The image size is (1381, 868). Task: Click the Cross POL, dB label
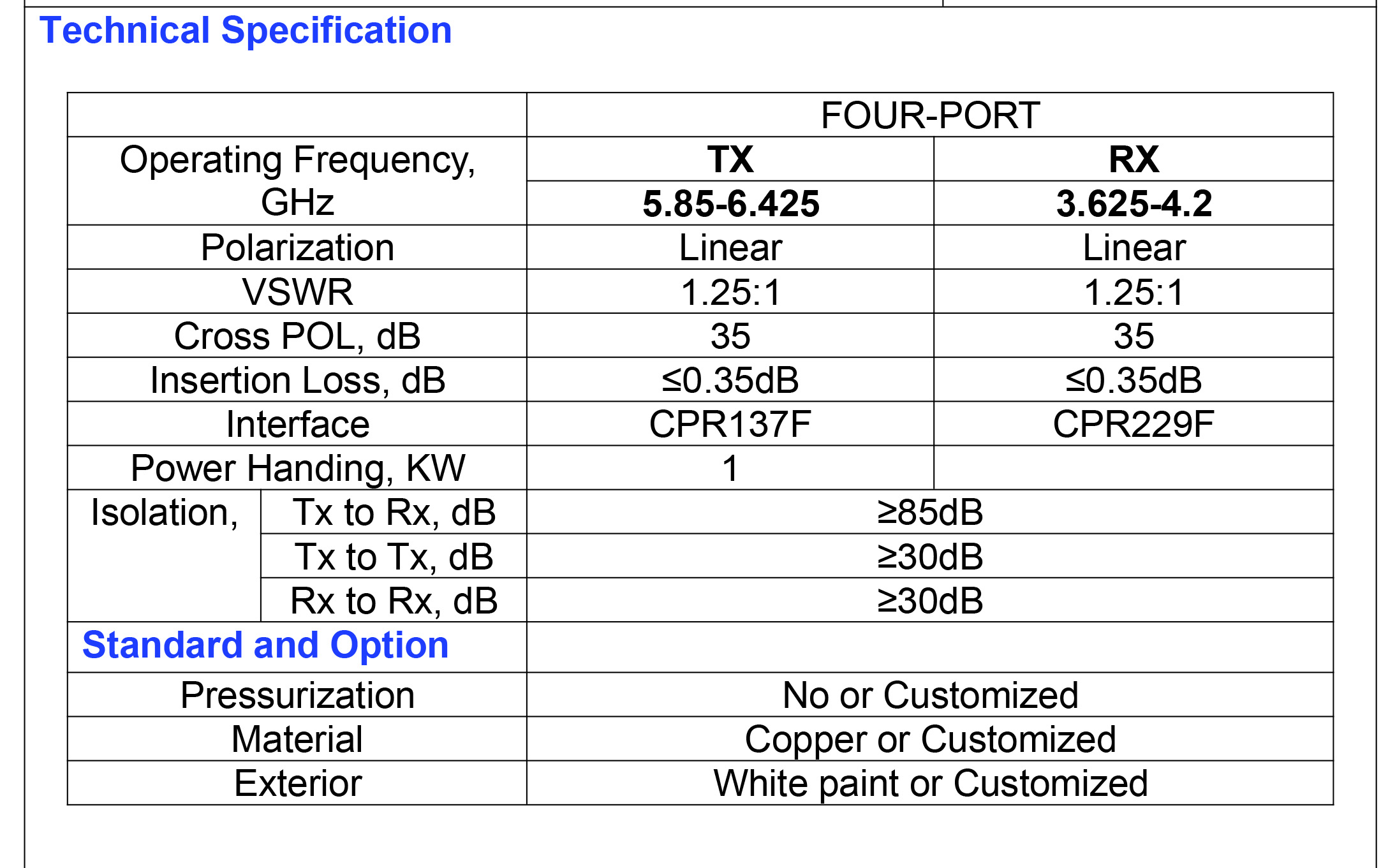297,336
